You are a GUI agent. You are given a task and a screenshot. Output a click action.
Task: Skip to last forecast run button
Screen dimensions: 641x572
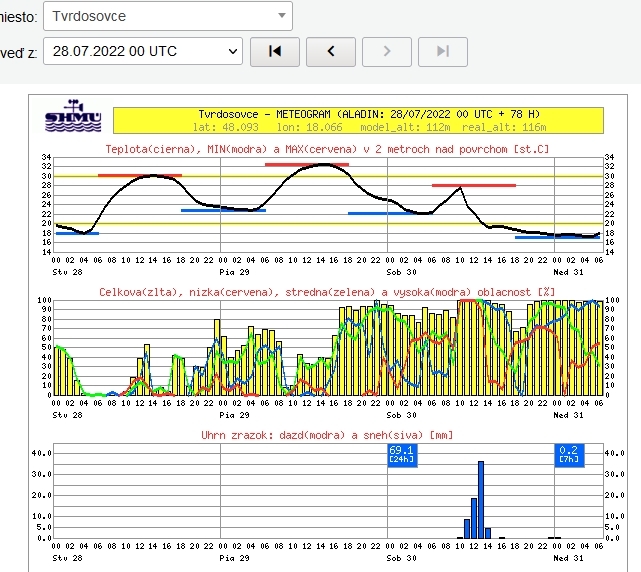click(x=443, y=50)
